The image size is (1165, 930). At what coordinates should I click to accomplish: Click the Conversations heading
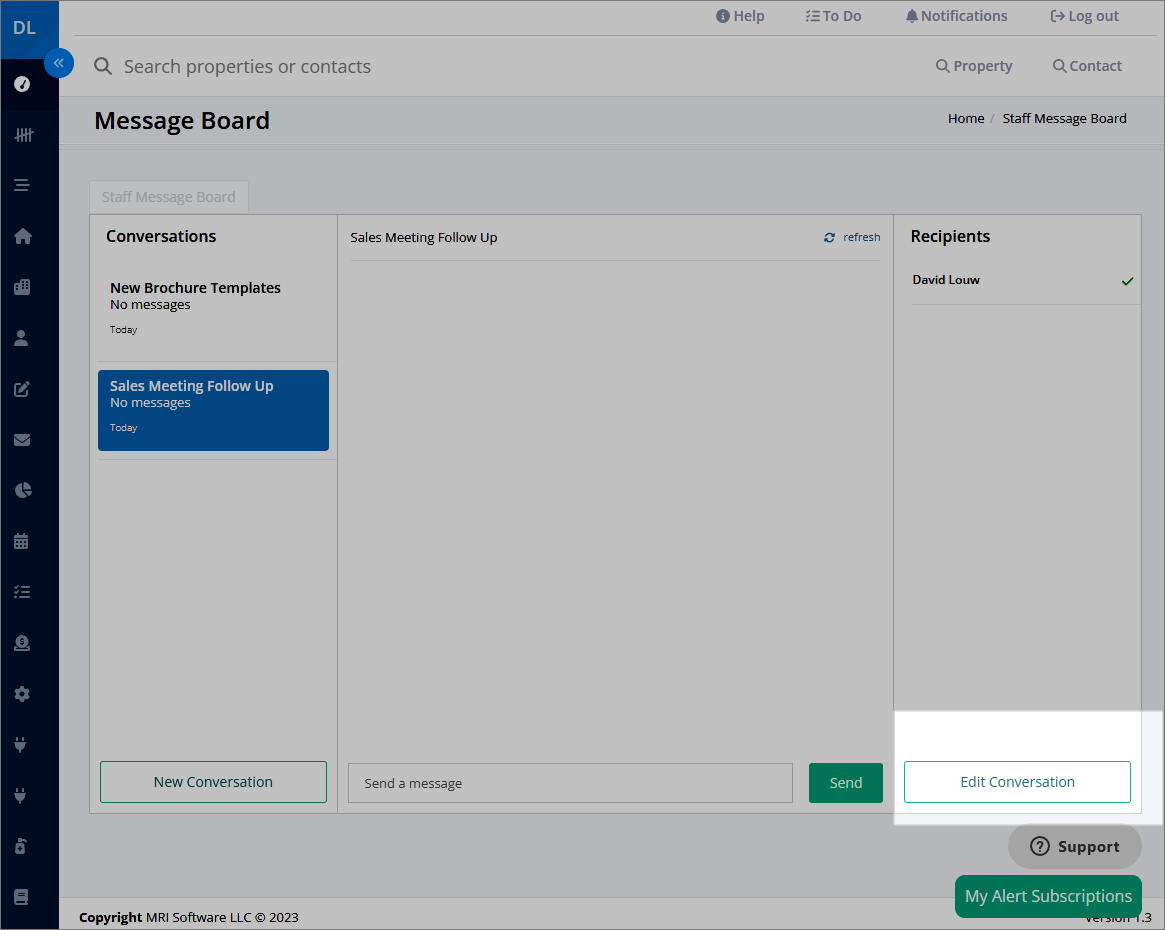(x=161, y=236)
